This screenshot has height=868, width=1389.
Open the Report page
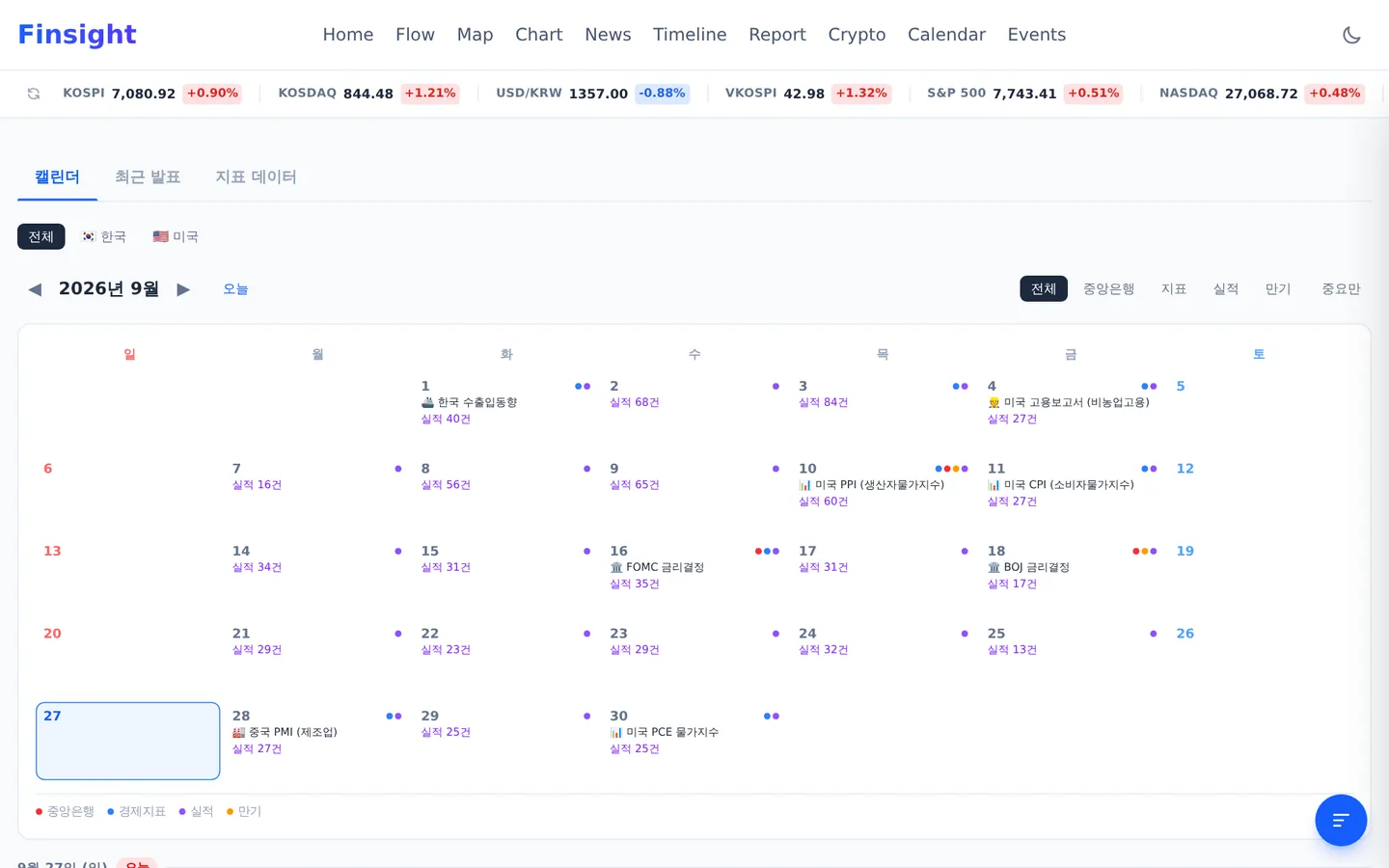pos(777,35)
